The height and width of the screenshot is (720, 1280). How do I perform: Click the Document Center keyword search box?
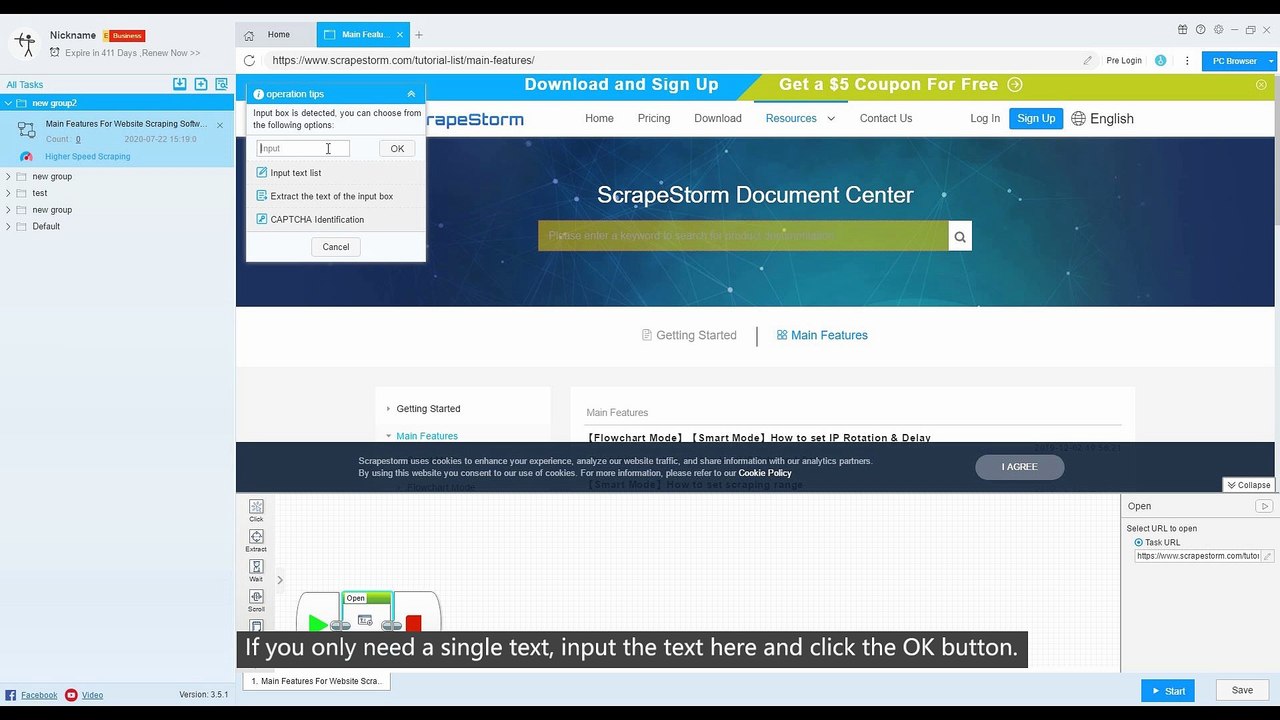(743, 236)
